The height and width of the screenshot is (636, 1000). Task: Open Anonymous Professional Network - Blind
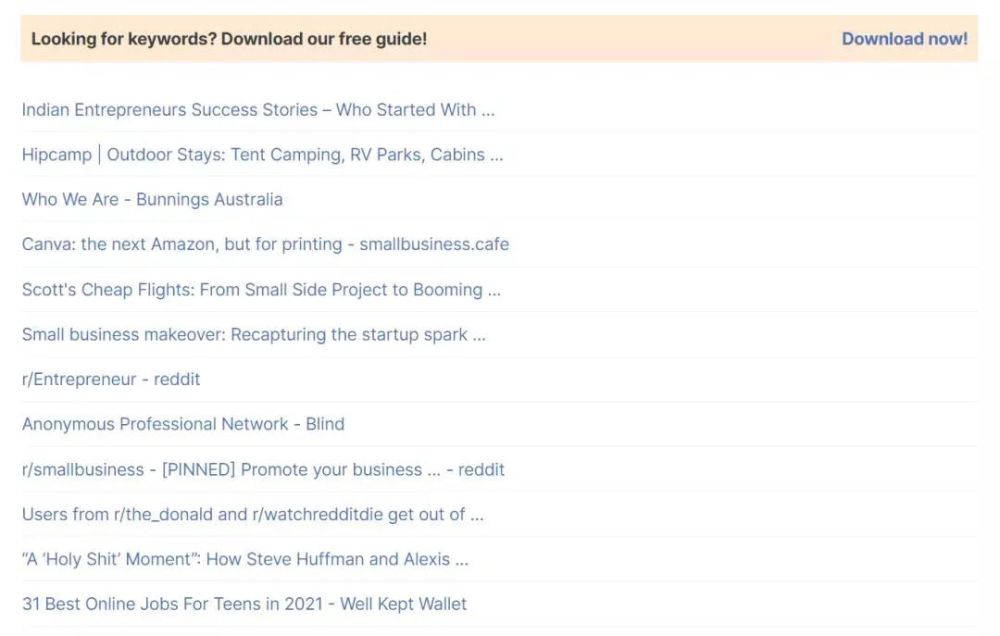tap(183, 424)
